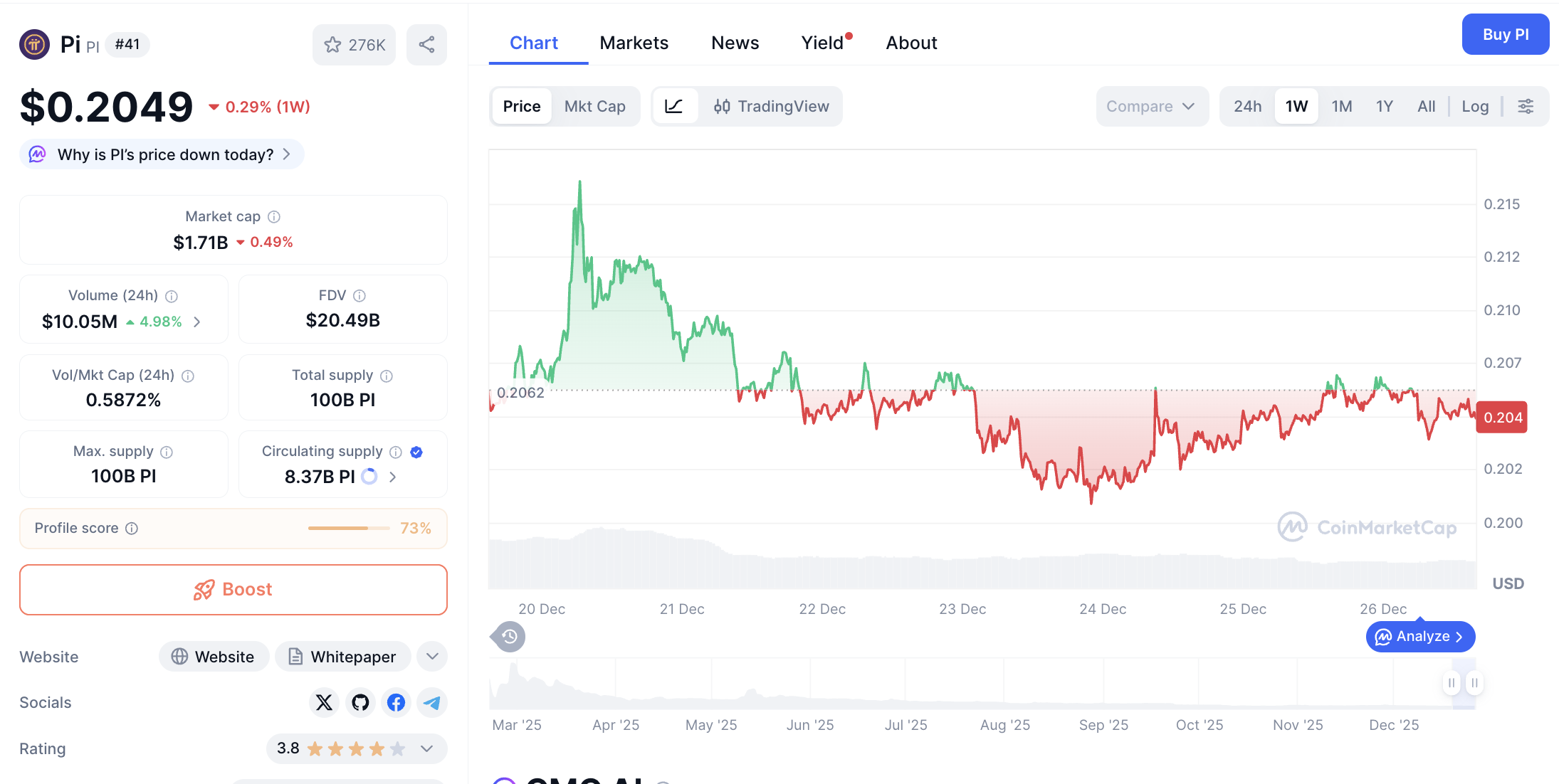Click the share icon next to watchlist

click(x=426, y=44)
